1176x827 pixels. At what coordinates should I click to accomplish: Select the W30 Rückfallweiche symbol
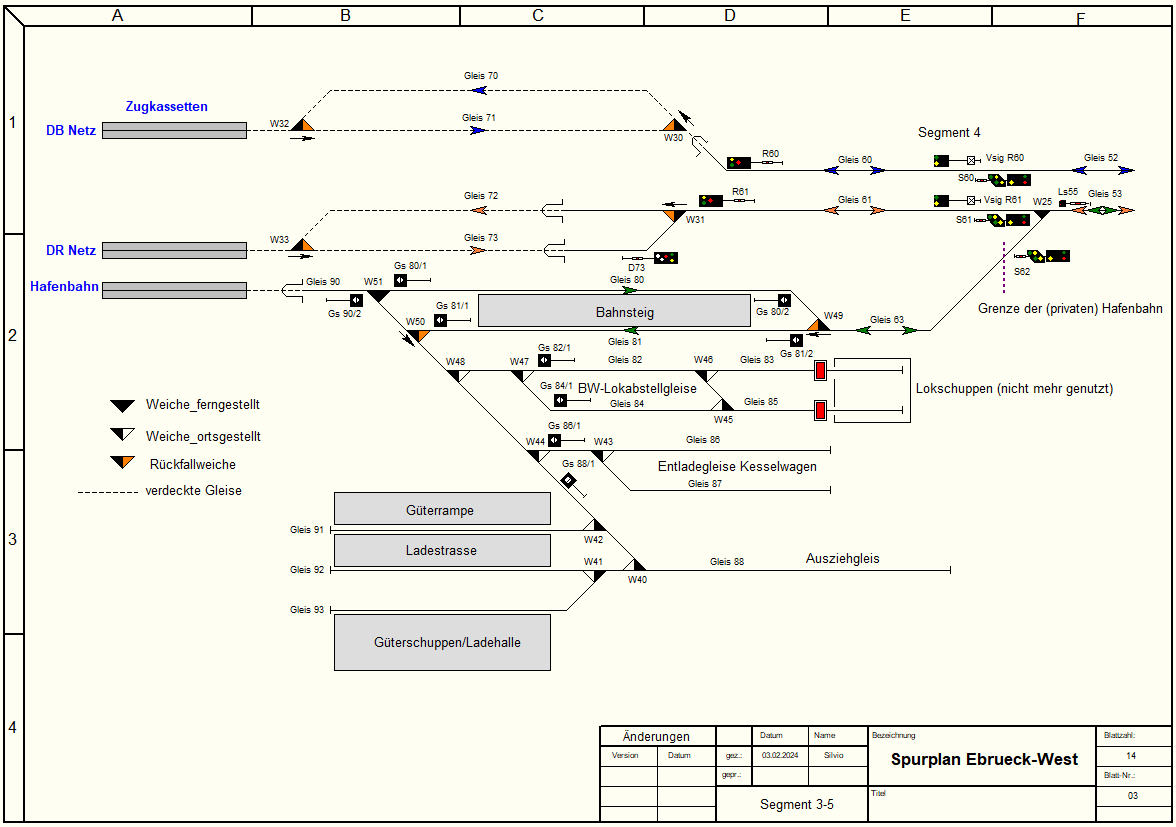click(x=672, y=124)
